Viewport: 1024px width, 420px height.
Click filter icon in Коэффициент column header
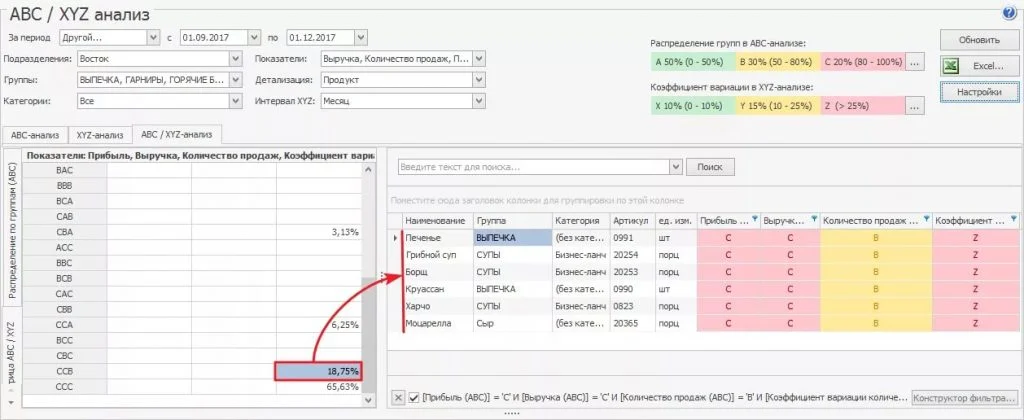(x=1014, y=219)
